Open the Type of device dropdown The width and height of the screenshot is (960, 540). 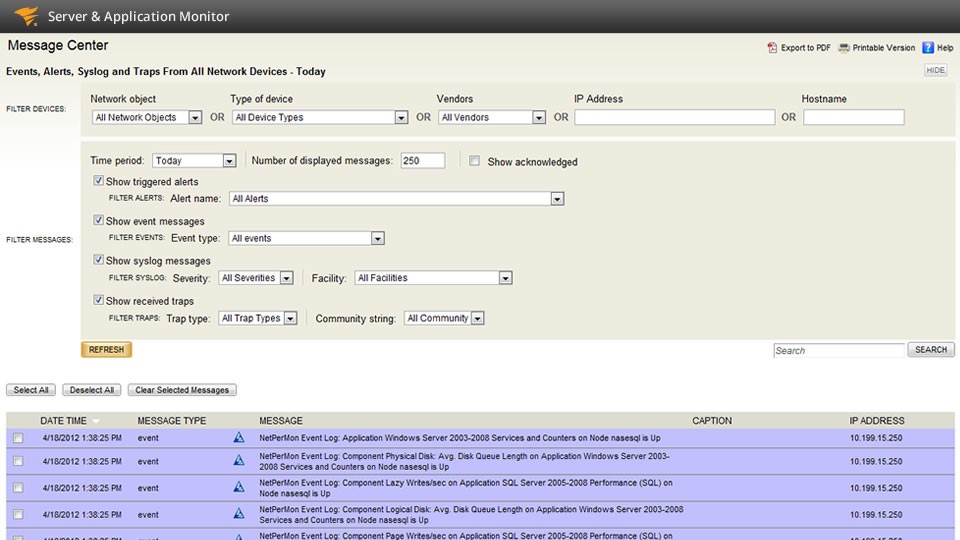pos(319,118)
